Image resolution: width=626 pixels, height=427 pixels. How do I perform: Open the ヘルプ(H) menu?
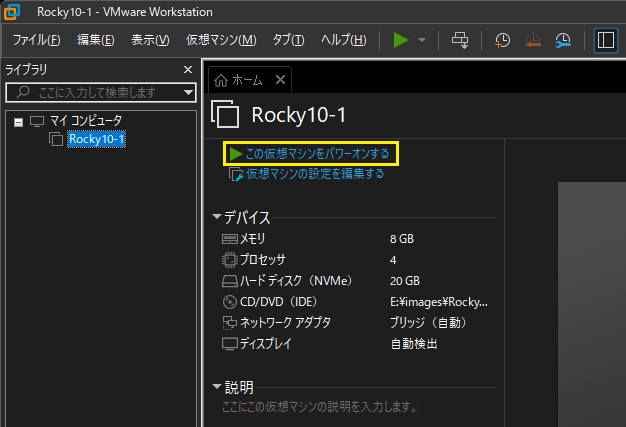[x=344, y=40]
